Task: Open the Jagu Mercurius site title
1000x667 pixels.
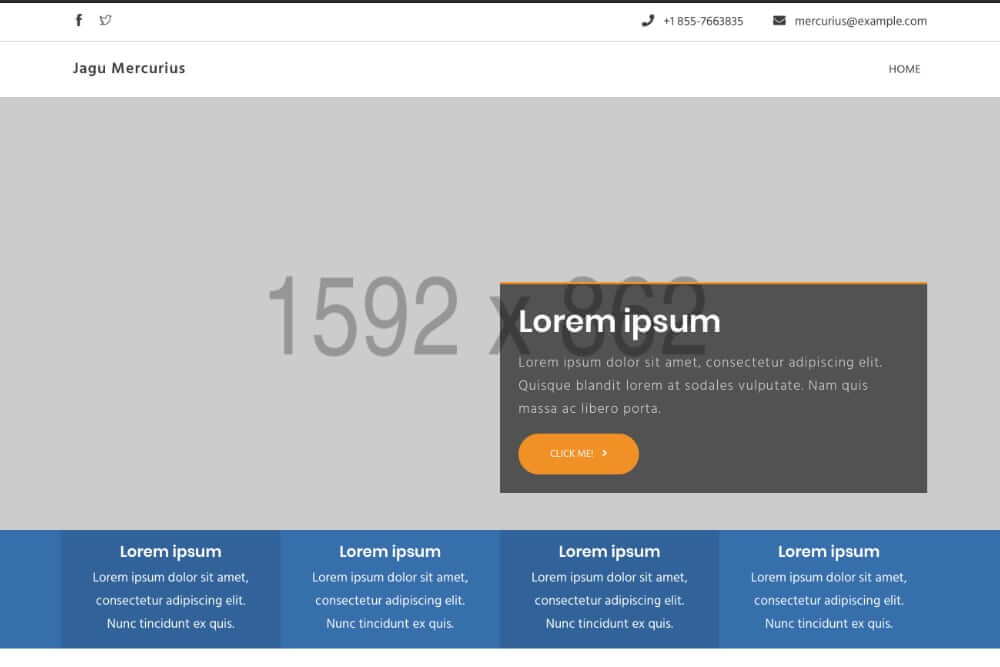Action: click(x=129, y=68)
